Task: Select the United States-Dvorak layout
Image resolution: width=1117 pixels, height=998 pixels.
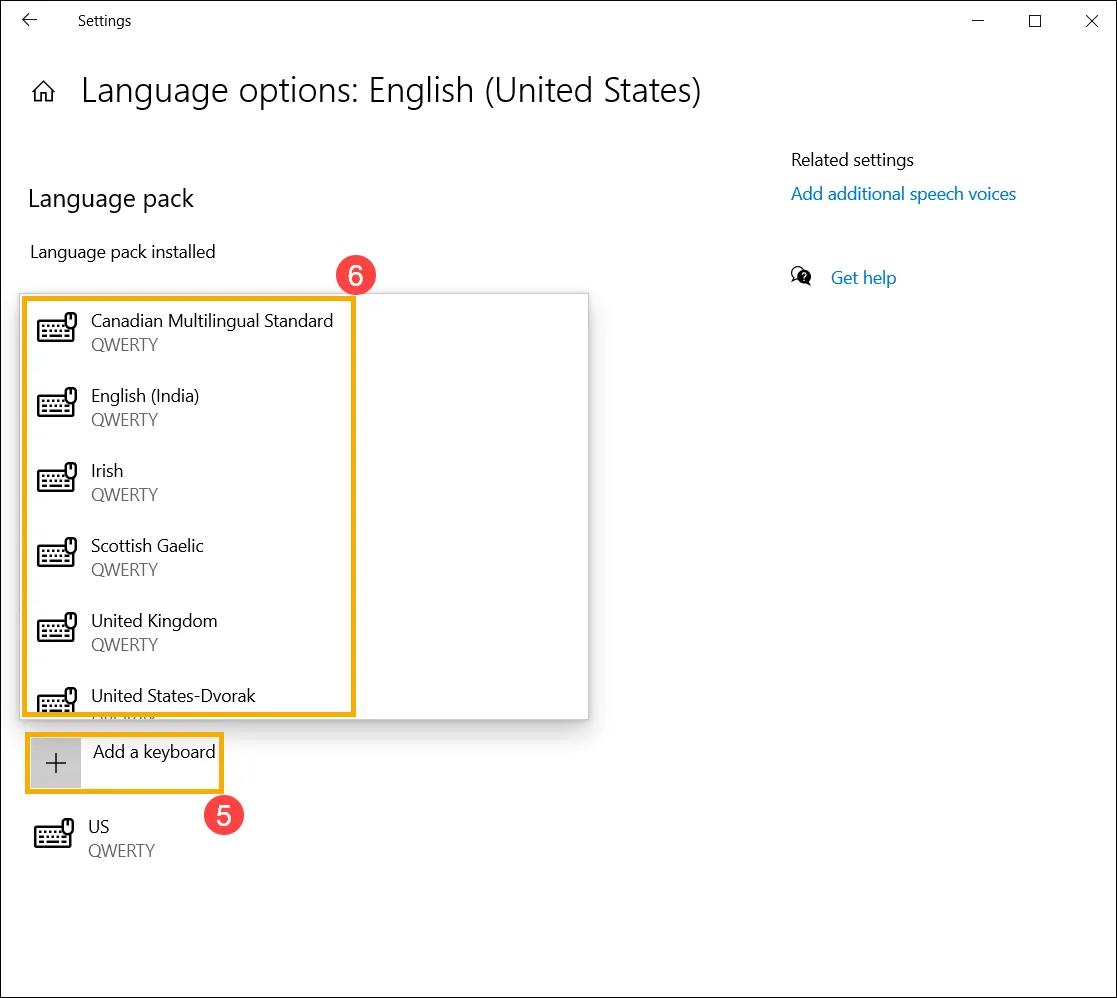Action: [x=172, y=695]
